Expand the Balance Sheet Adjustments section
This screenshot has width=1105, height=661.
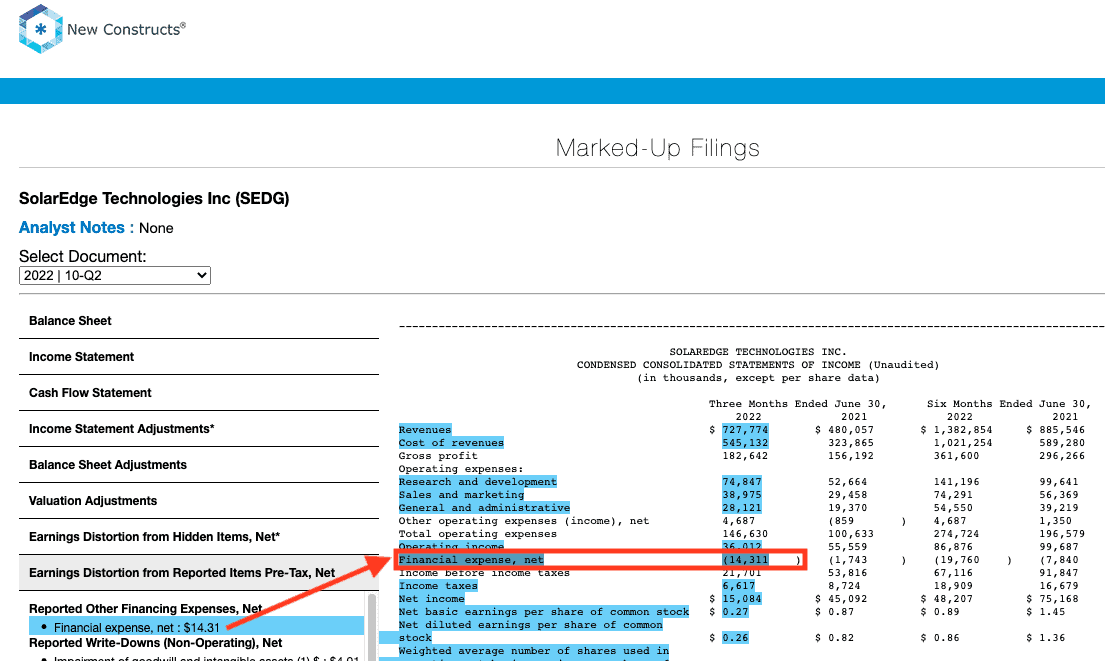coord(199,464)
